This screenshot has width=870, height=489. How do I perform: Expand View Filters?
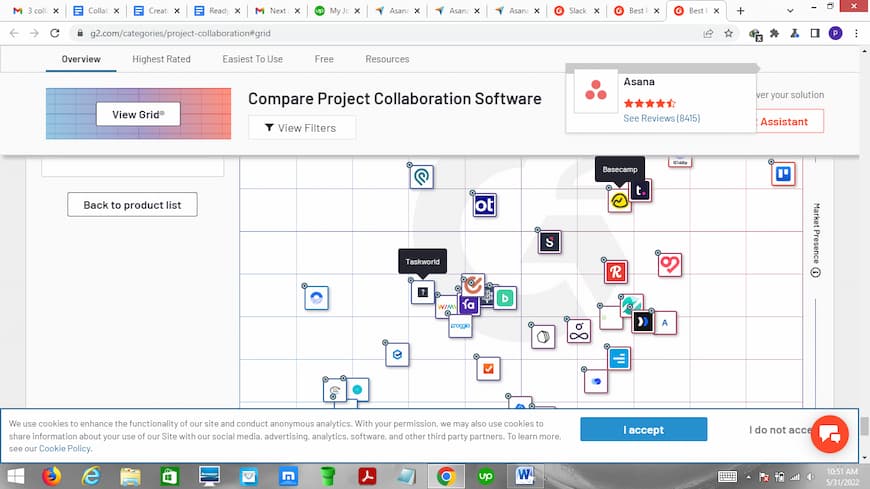pyautogui.click(x=302, y=128)
